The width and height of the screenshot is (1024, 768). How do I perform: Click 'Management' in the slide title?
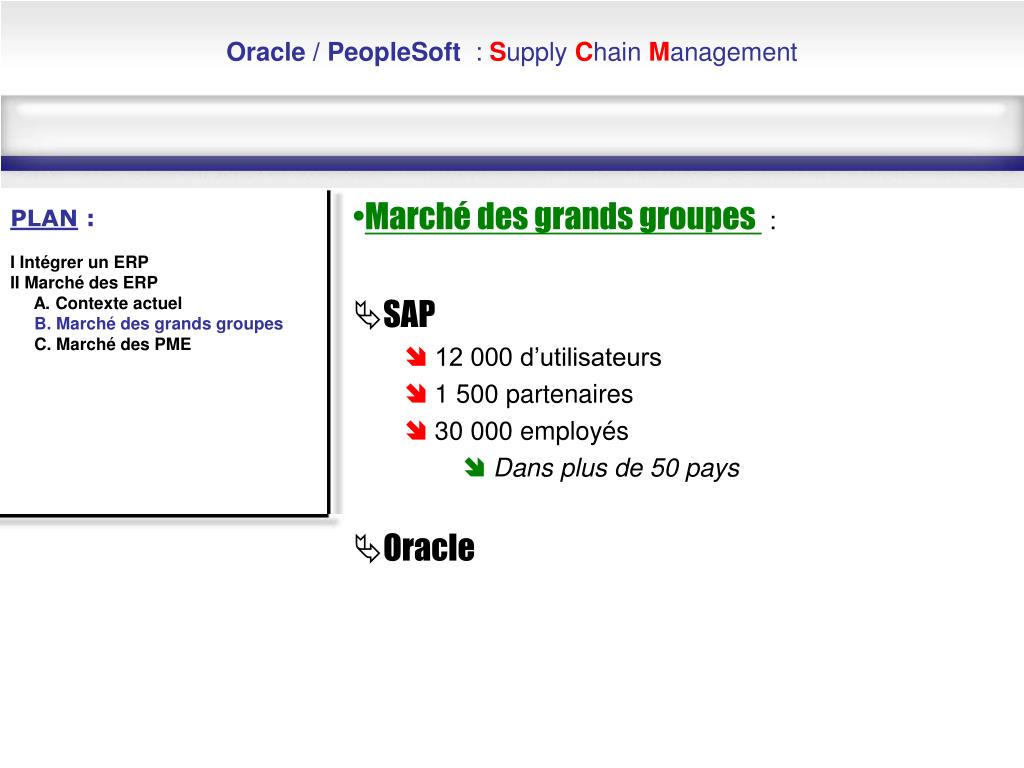pyautogui.click(x=723, y=52)
